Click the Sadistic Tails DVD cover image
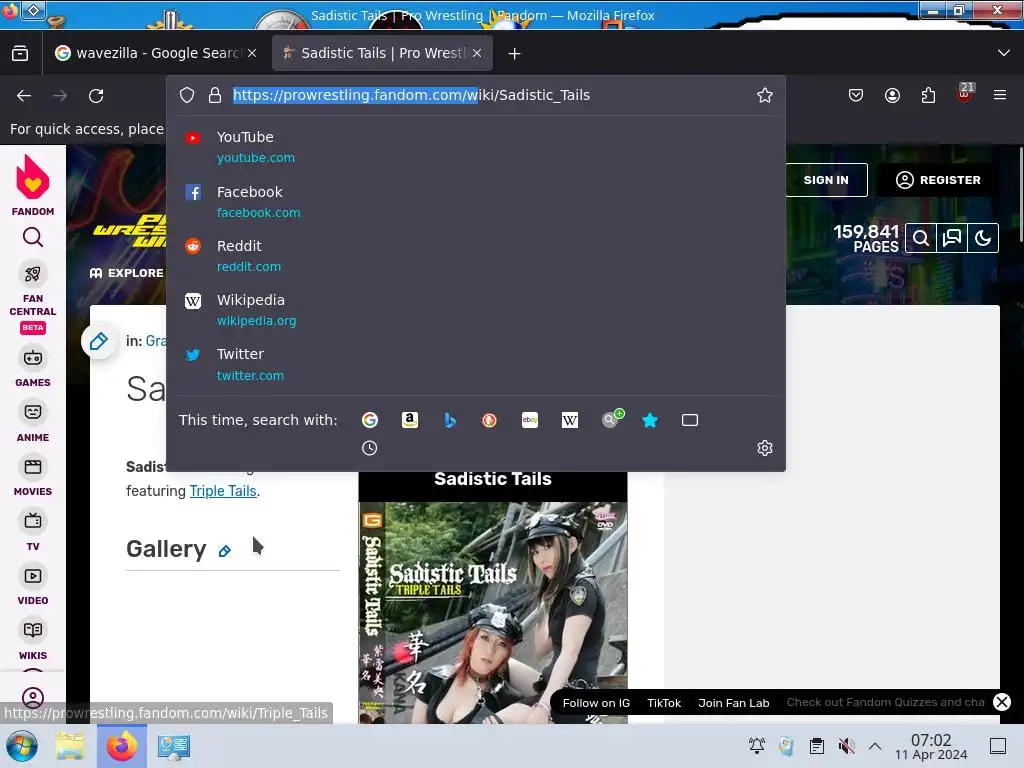This screenshot has height=768, width=1024. pyautogui.click(x=492, y=613)
